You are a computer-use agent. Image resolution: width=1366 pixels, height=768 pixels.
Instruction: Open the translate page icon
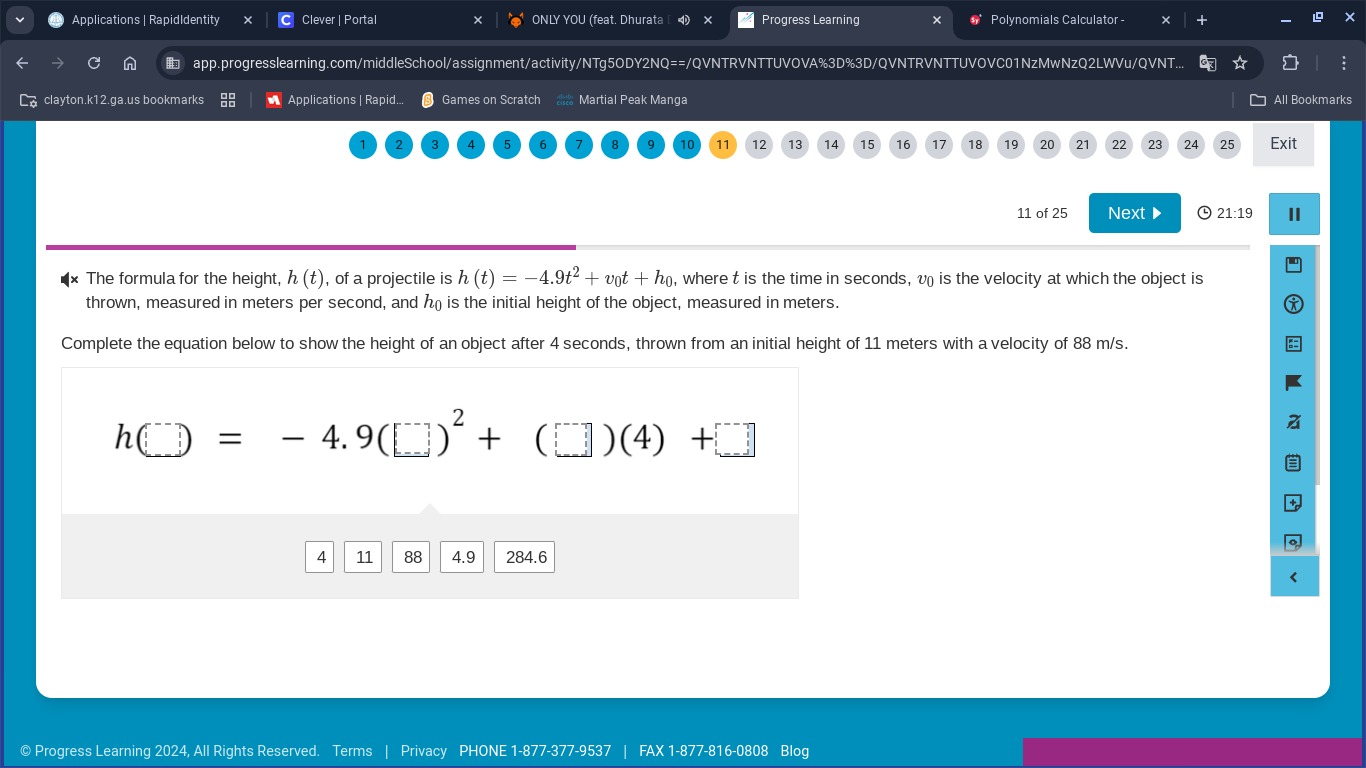(x=1208, y=63)
